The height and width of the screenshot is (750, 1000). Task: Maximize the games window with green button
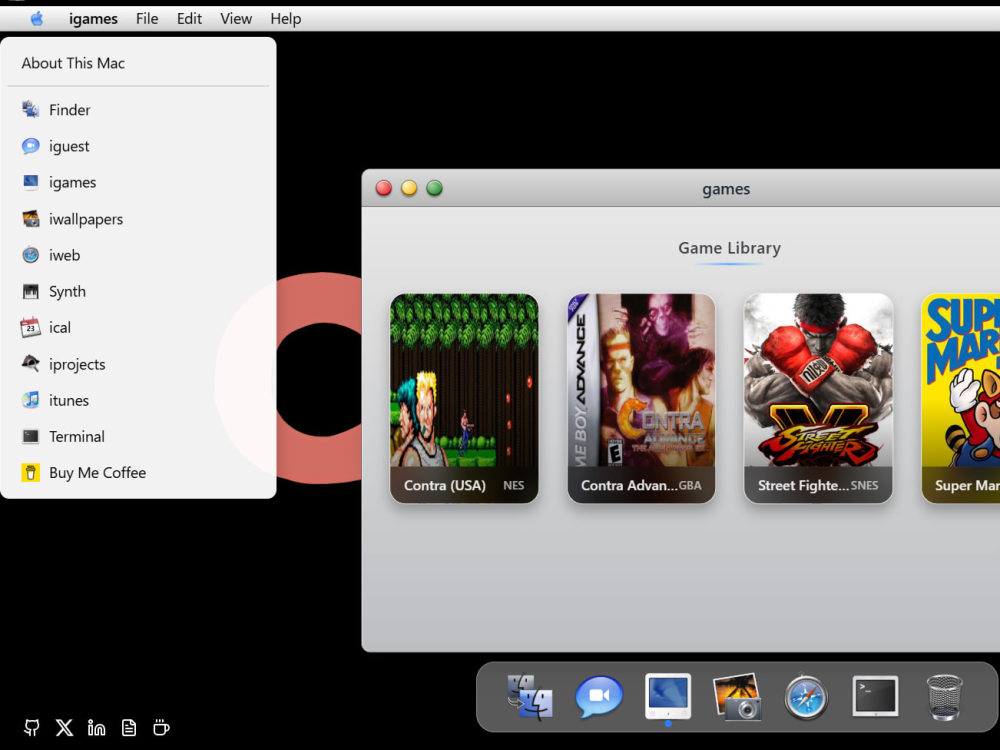(434, 188)
